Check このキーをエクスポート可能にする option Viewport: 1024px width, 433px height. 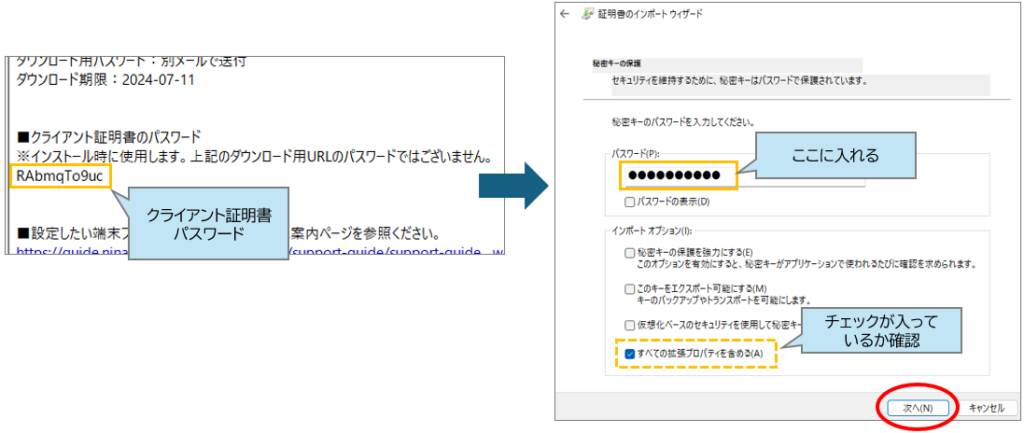click(628, 289)
